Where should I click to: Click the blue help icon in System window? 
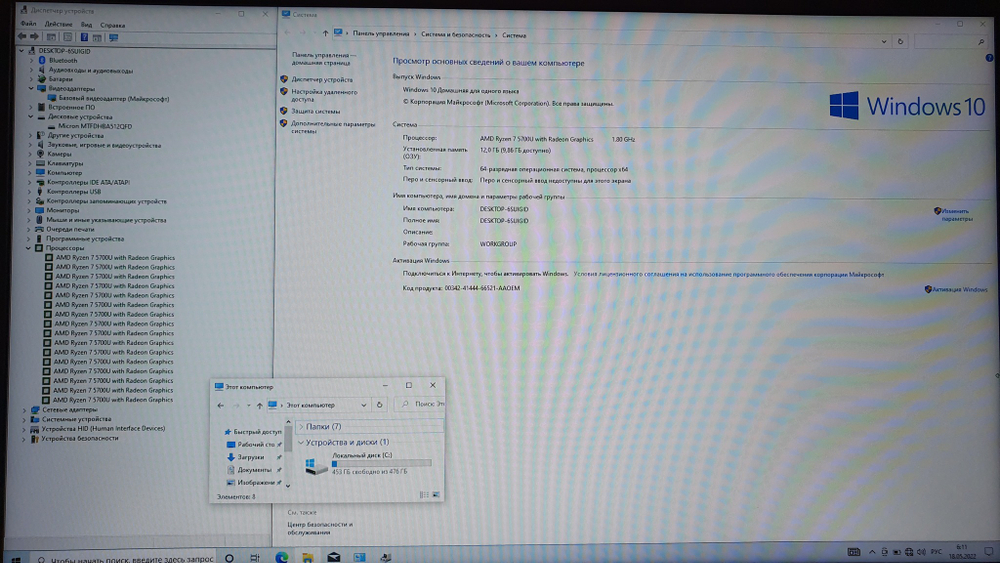point(989,58)
